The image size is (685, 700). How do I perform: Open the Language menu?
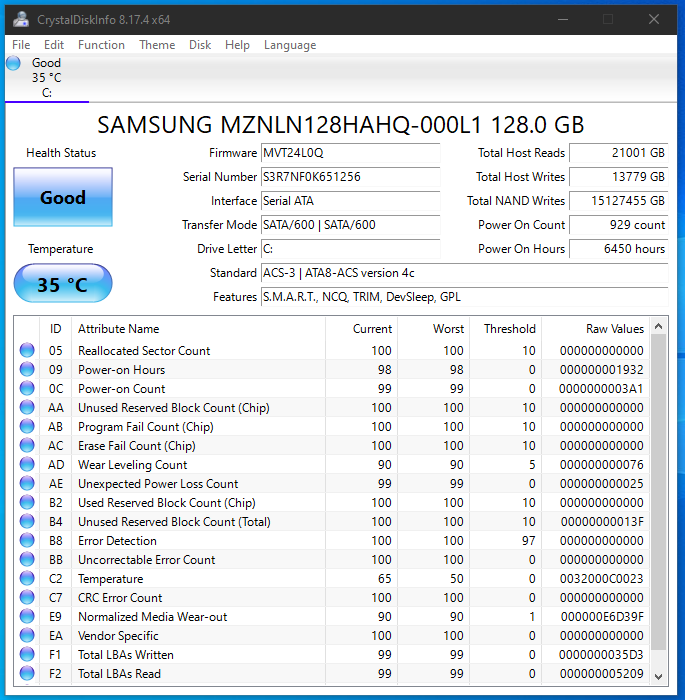(290, 45)
